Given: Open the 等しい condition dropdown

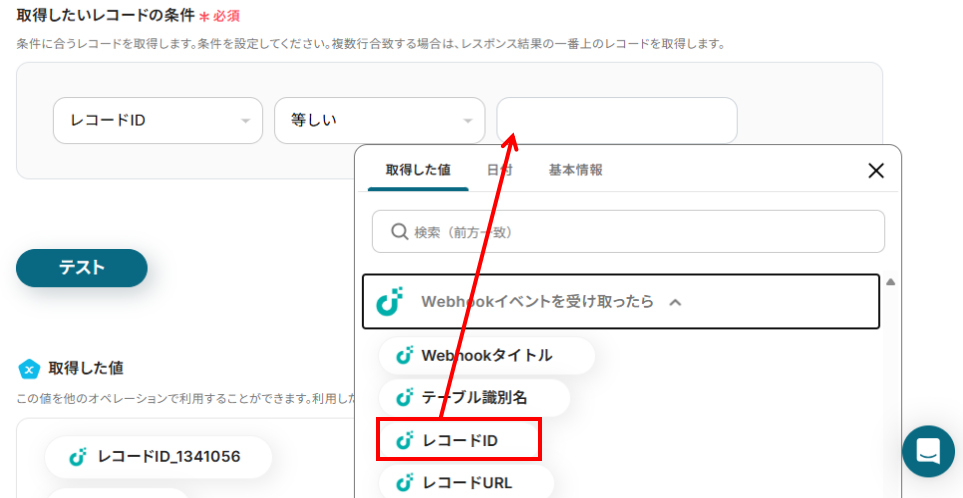Looking at the screenshot, I should tap(380, 120).
